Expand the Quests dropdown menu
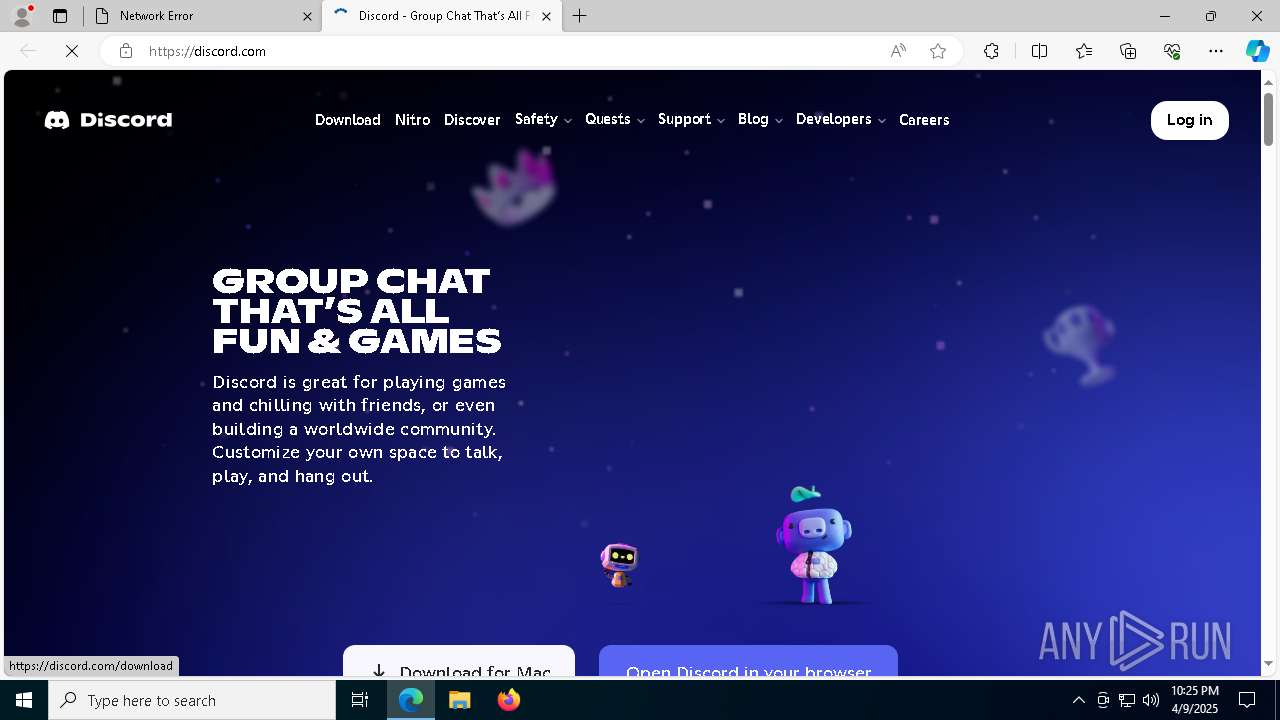 [615, 119]
